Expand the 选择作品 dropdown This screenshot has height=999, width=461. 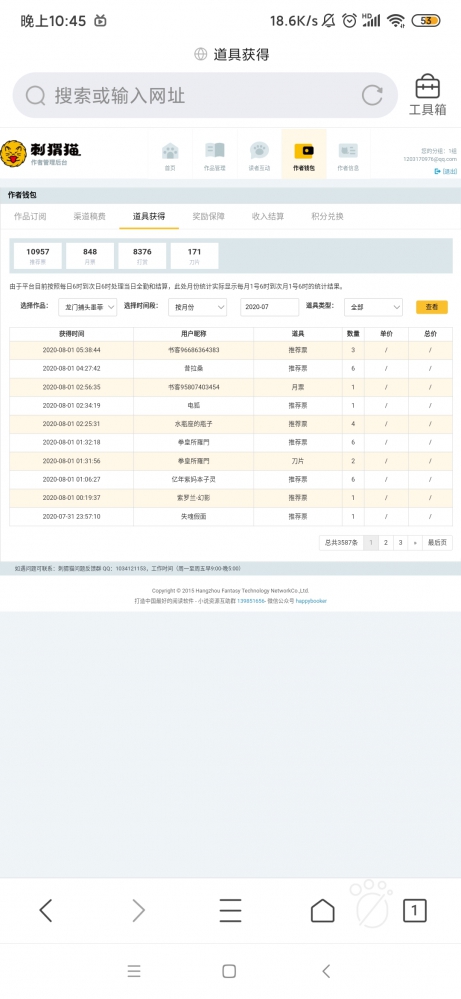pyautogui.click(x=88, y=307)
